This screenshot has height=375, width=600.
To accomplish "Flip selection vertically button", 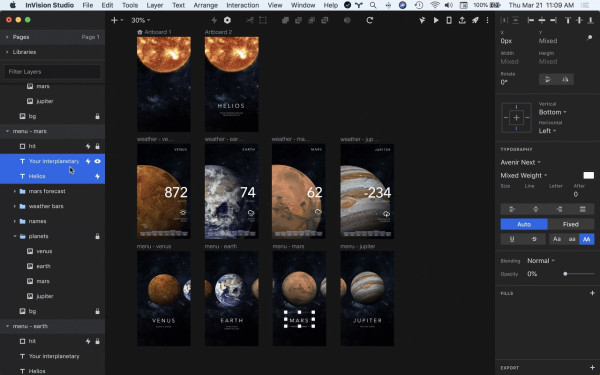I will point(548,79).
